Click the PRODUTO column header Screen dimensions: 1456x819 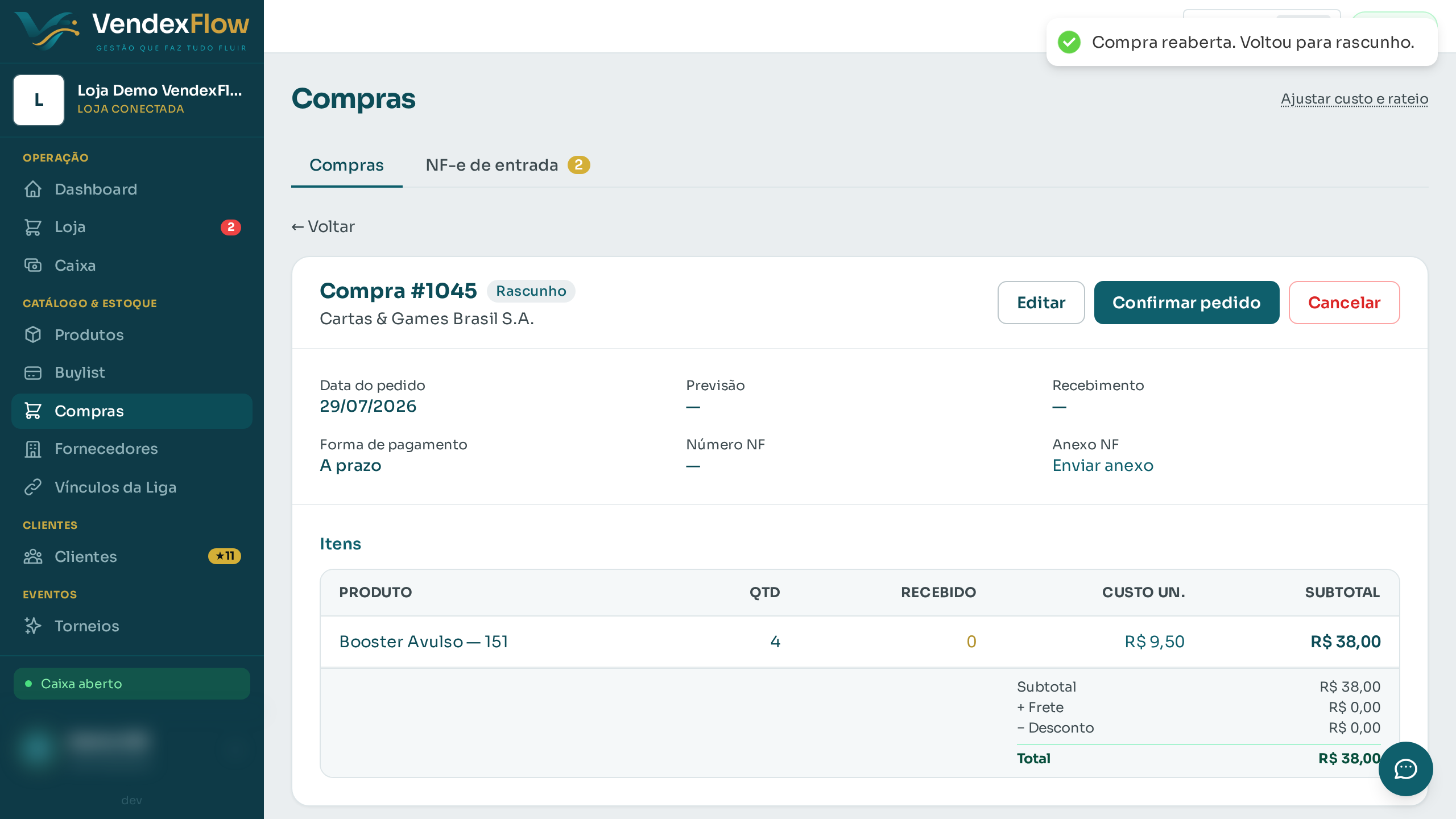(375, 592)
